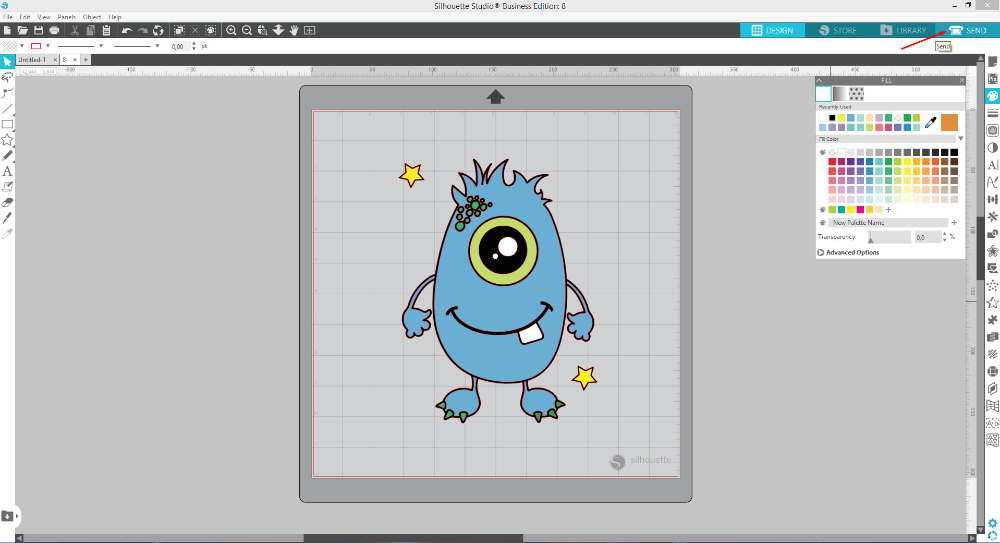This screenshot has height=543, width=1000.
Task: Select the Lasso selection tool
Action: coord(7,77)
